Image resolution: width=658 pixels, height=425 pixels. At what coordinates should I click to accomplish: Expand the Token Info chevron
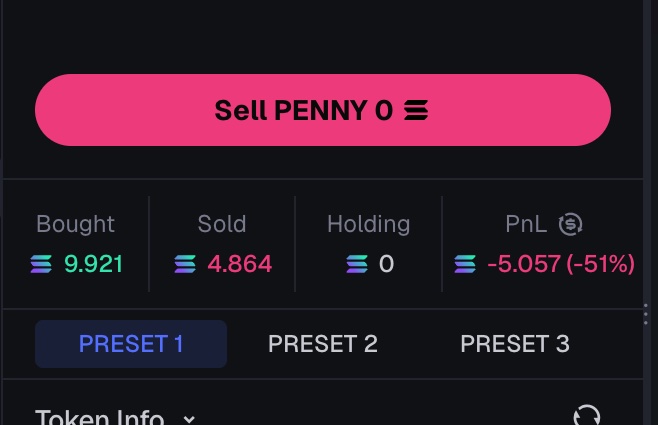(189, 419)
